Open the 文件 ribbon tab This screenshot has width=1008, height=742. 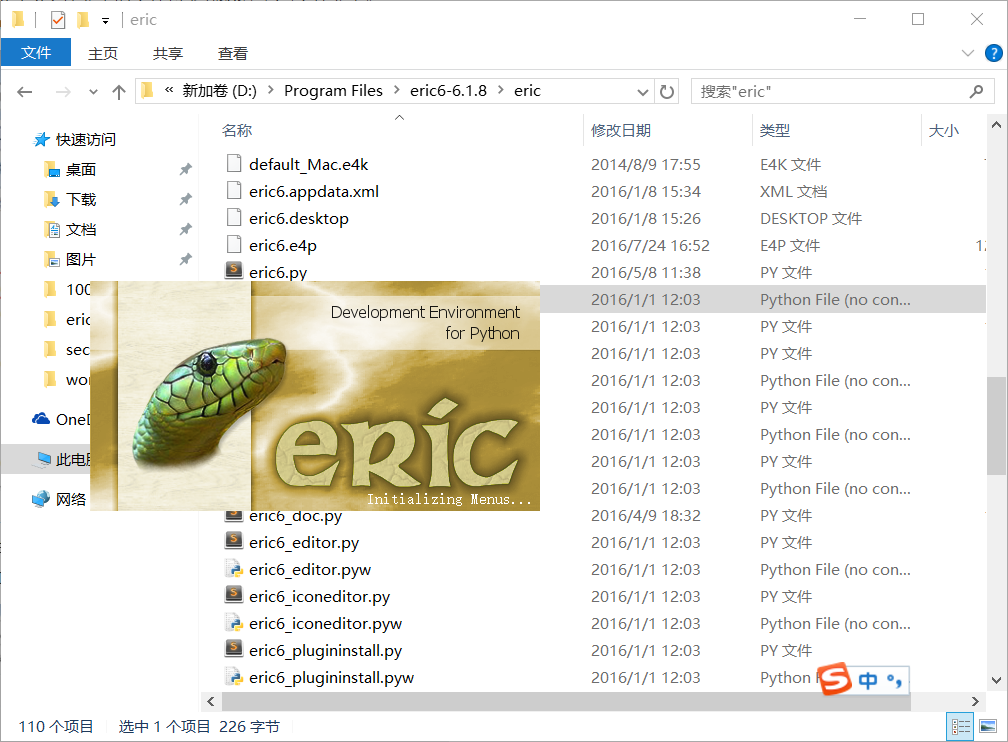click(x=36, y=53)
